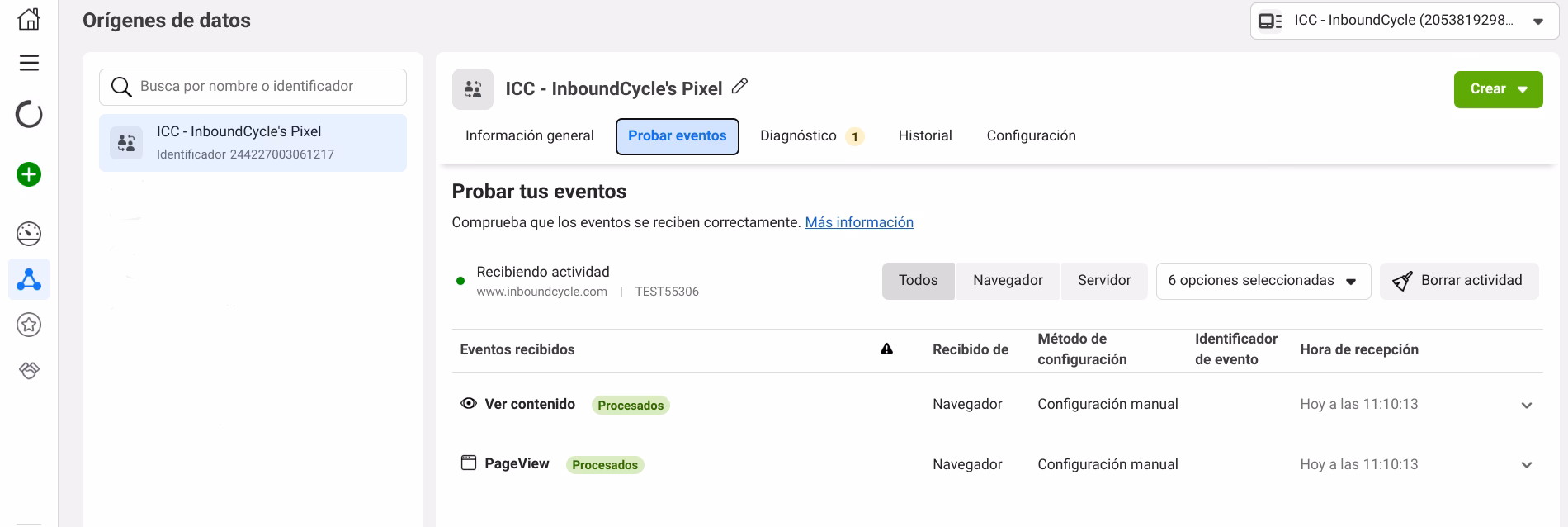This screenshot has height=527, width=1568.
Task: Click Navegador cell in PageView row
Action: coord(967,464)
